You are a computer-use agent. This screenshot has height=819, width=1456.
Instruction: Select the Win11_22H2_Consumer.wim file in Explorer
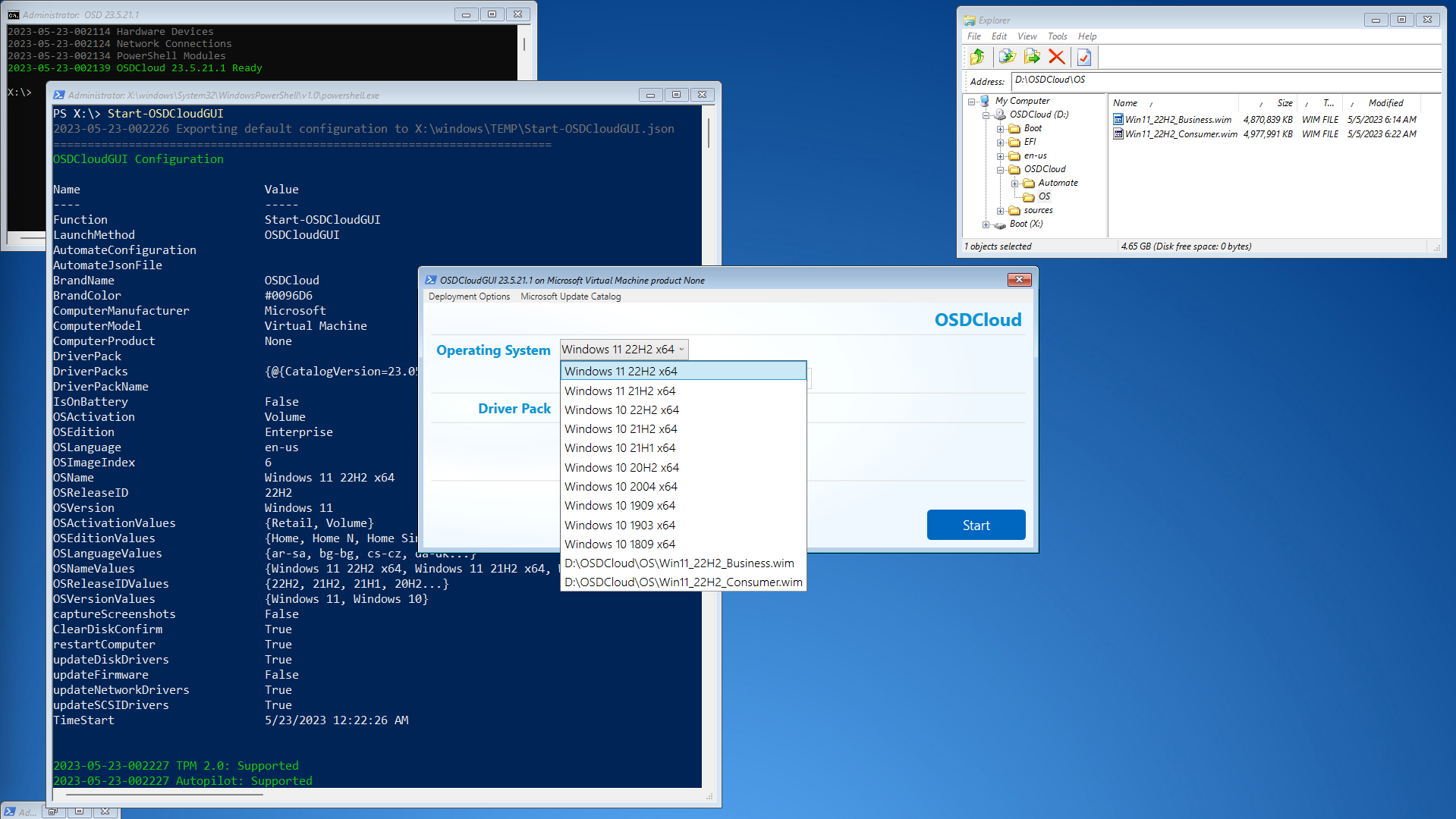1181,134
